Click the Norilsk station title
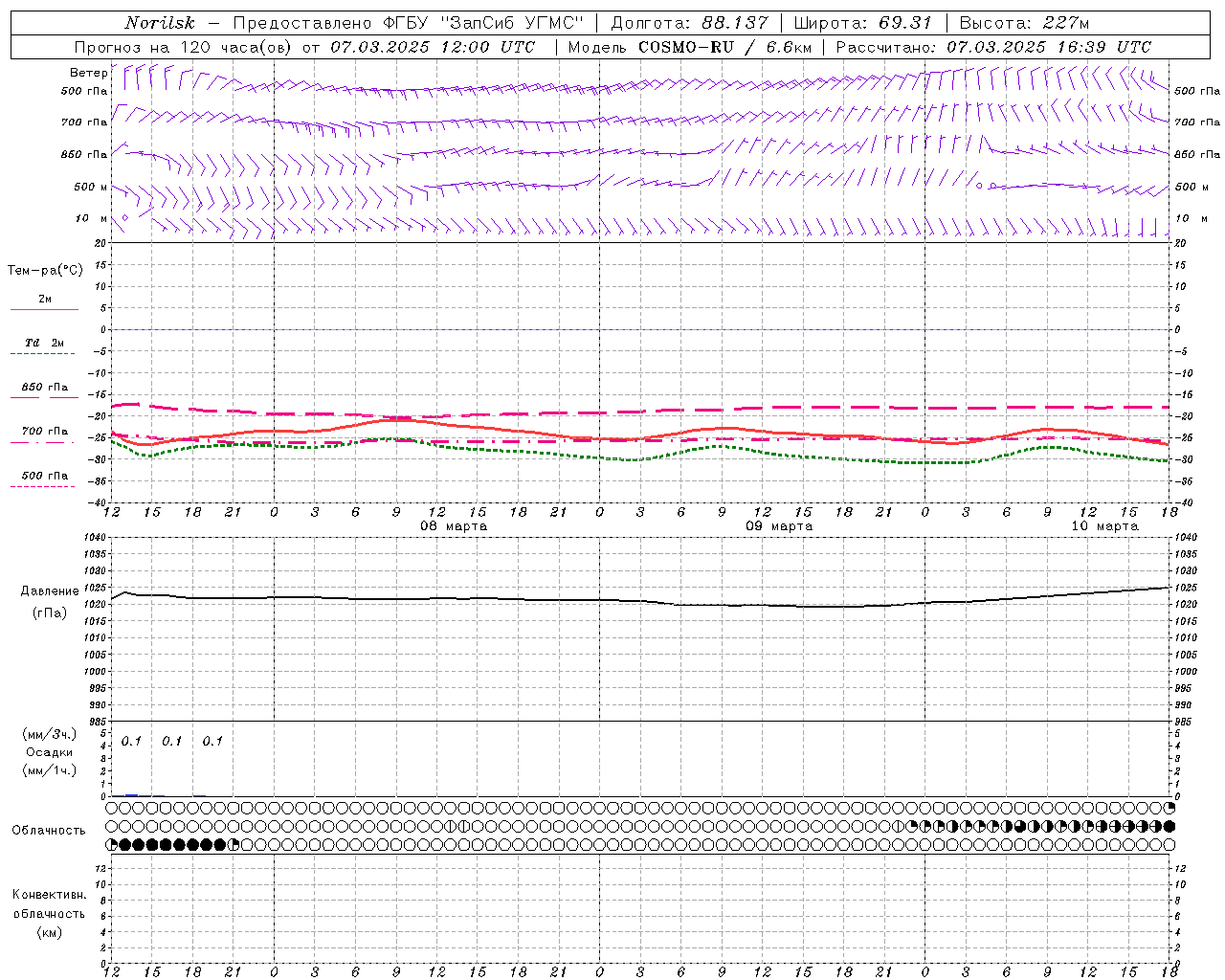Viewport: 1225px width, 980px height. 159,23
